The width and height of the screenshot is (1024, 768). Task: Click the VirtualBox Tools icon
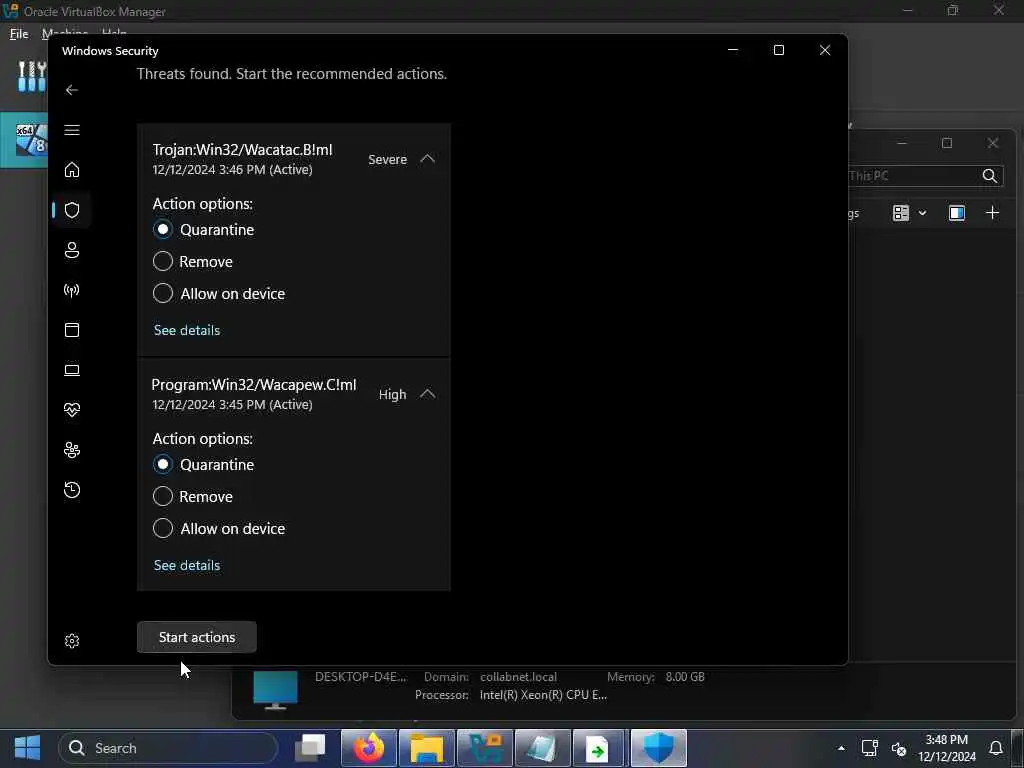tap(31, 76)
